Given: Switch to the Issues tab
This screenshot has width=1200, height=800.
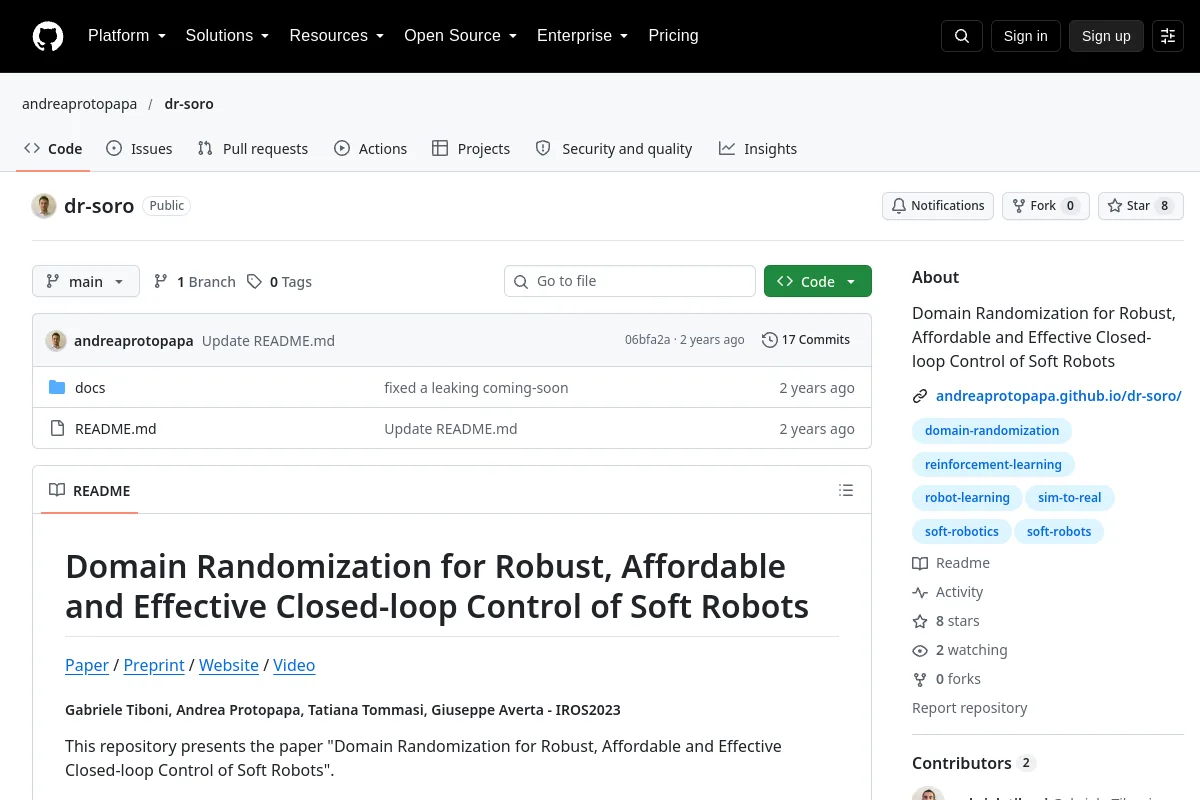Looking at the screenshot, I should (x=139, y=149).
